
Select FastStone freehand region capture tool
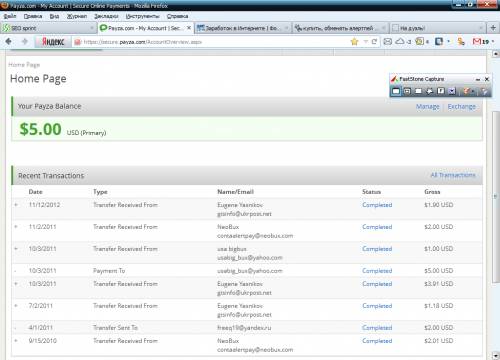[430, 91]
